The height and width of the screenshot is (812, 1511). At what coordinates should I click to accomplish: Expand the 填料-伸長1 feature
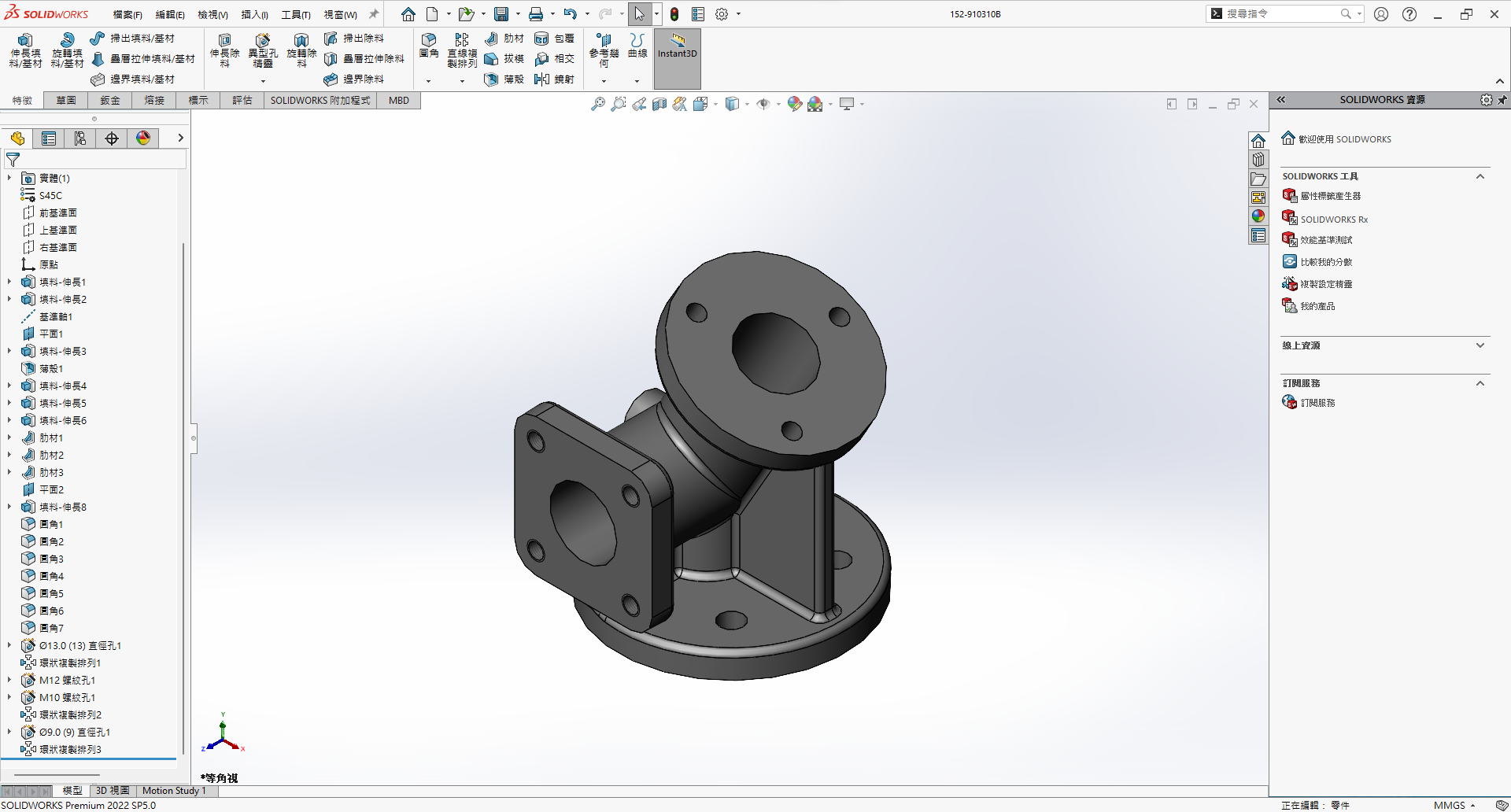click(x=9, y=282)
